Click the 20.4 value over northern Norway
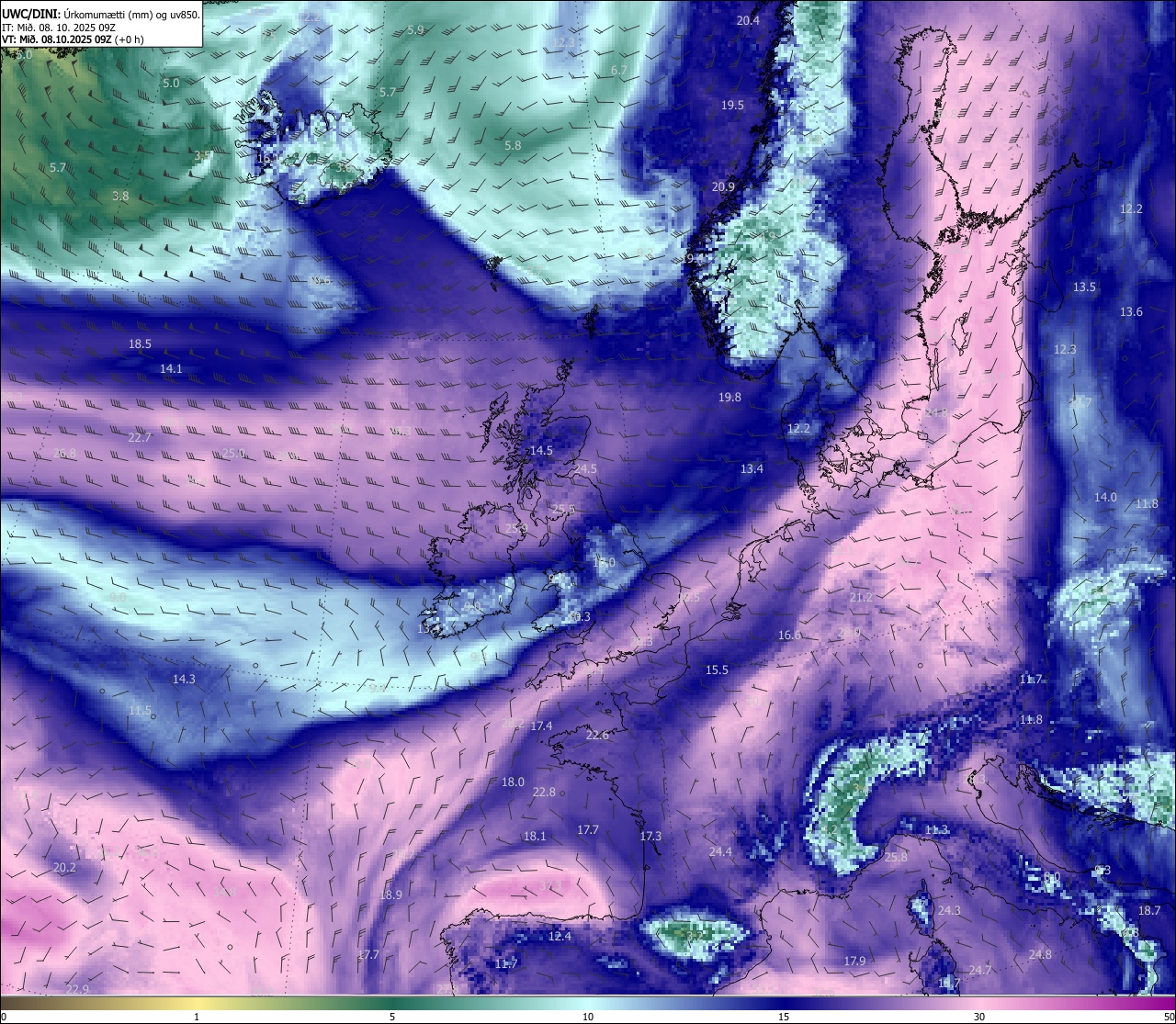The width and height of the screenshot is (1176, 1024). pos(748,20)
